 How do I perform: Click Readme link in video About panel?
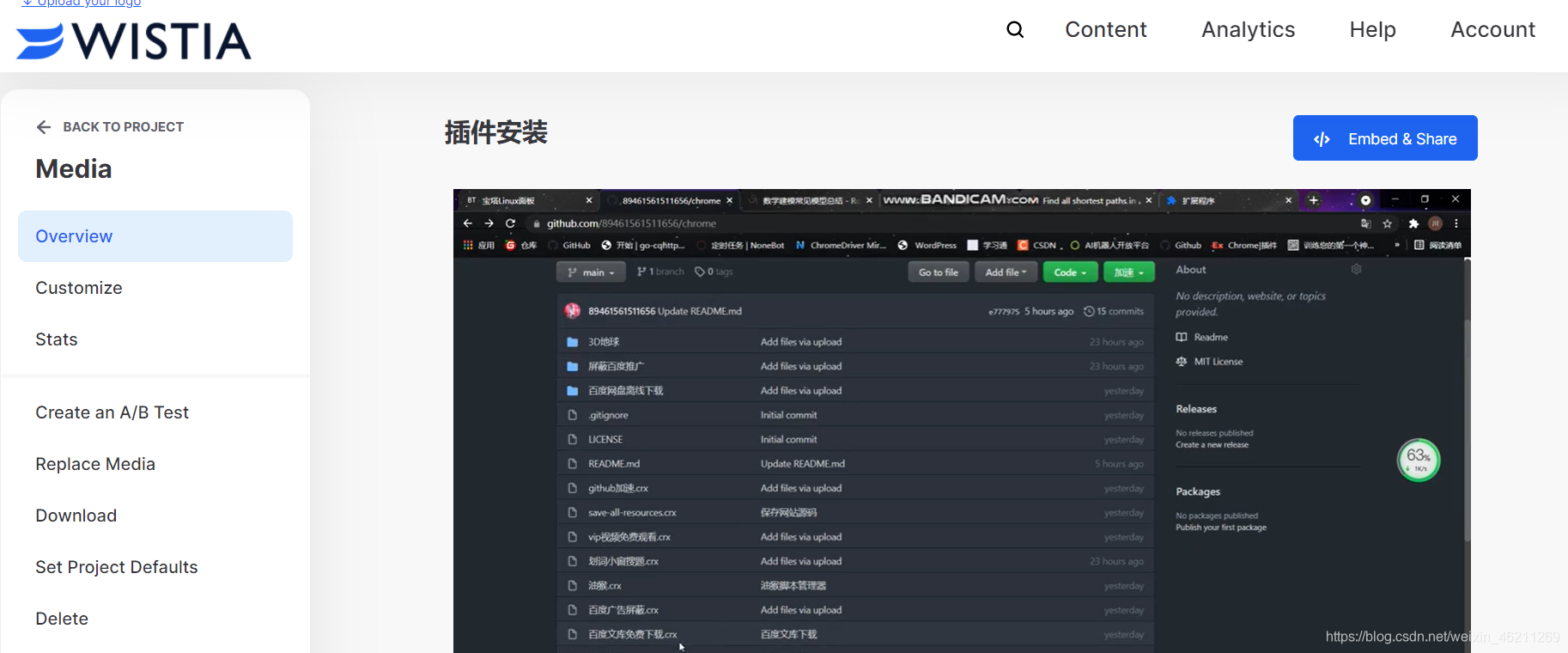coord(1202,337)
